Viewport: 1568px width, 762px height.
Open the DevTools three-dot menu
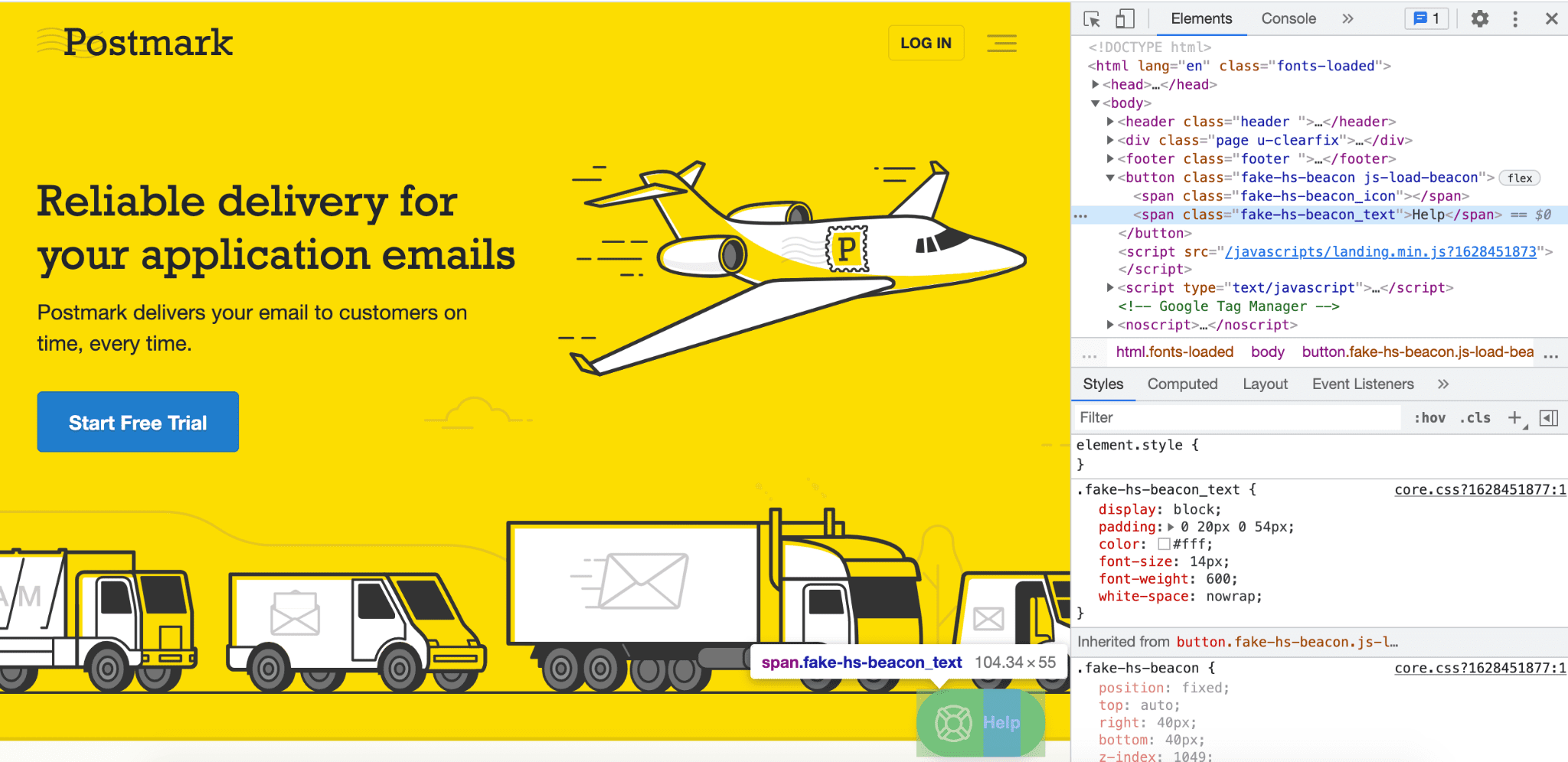(x=1515, y=18)
